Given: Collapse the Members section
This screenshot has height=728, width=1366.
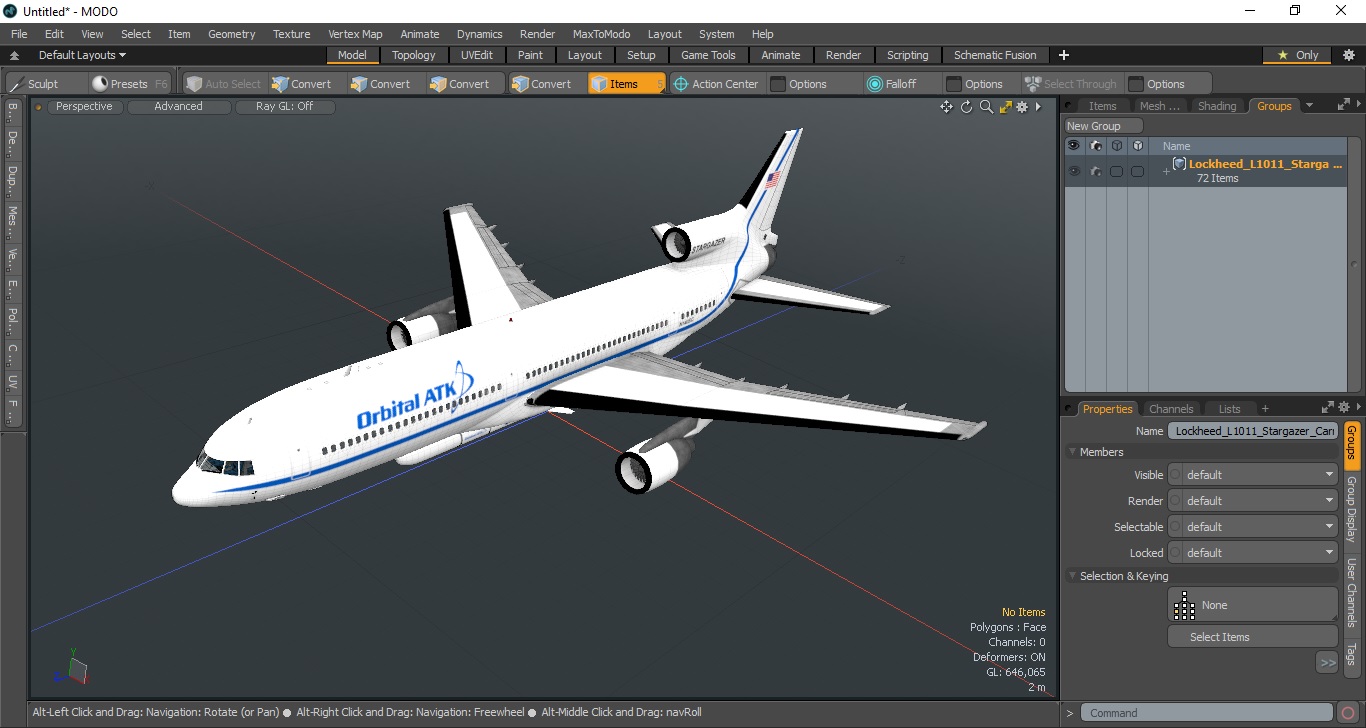Looking at the screenshot, I should pyautogui.click(x=1072, y=452).
